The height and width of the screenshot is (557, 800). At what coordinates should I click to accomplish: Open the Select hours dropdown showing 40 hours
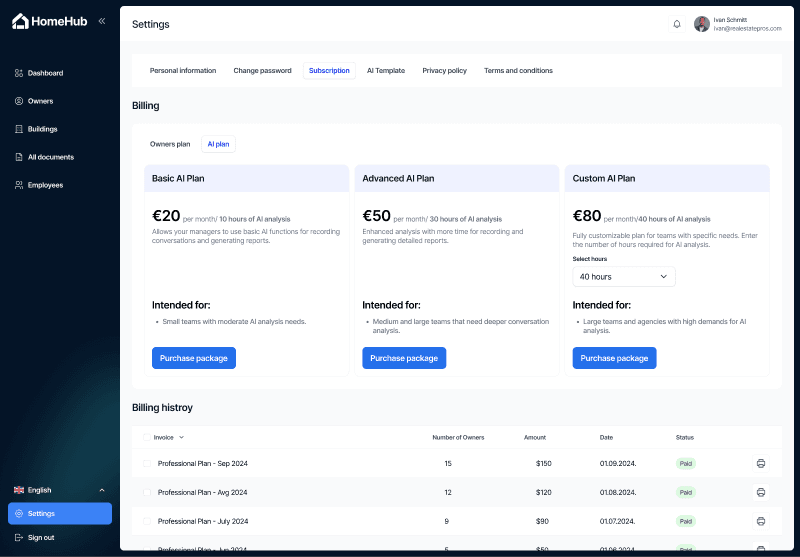623,276
